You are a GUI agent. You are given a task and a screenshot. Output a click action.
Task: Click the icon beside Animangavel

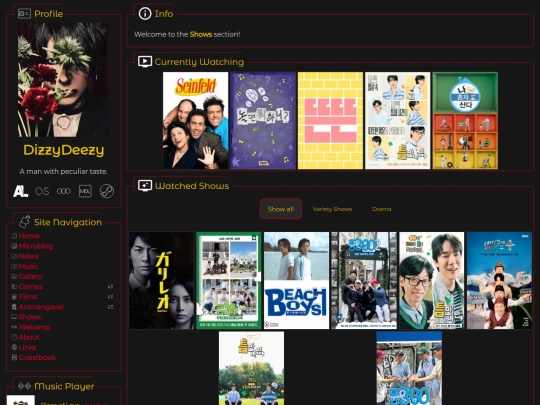coord(14,307)
